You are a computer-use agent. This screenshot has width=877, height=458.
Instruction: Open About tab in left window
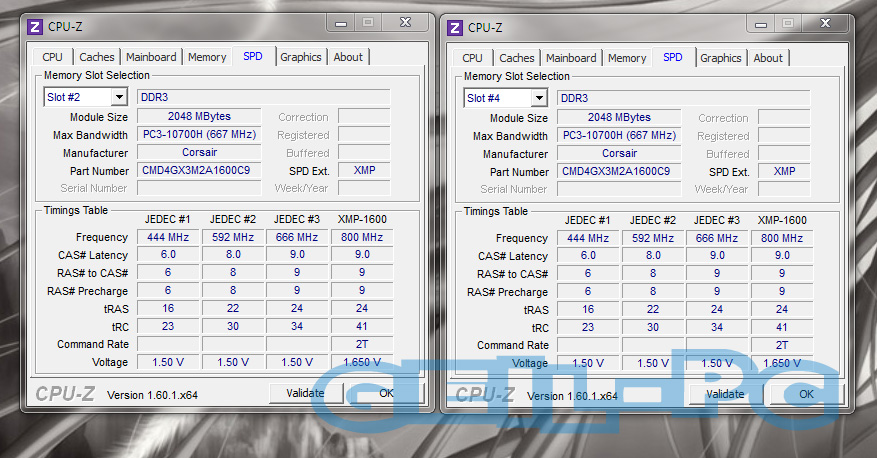pyautogui.click(x=348, y=57)
